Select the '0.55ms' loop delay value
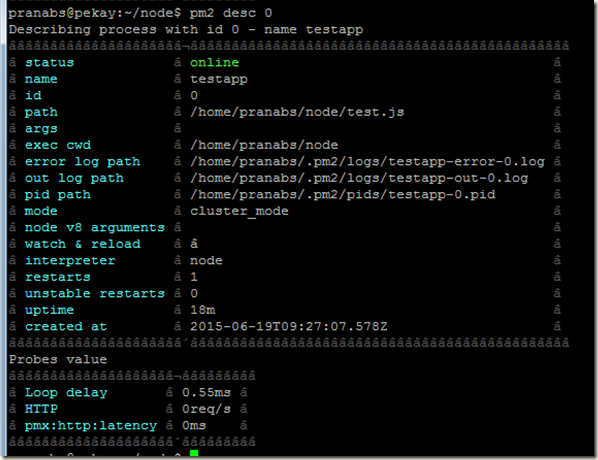Viewport: 598px width, 460px height. [206, 392]
